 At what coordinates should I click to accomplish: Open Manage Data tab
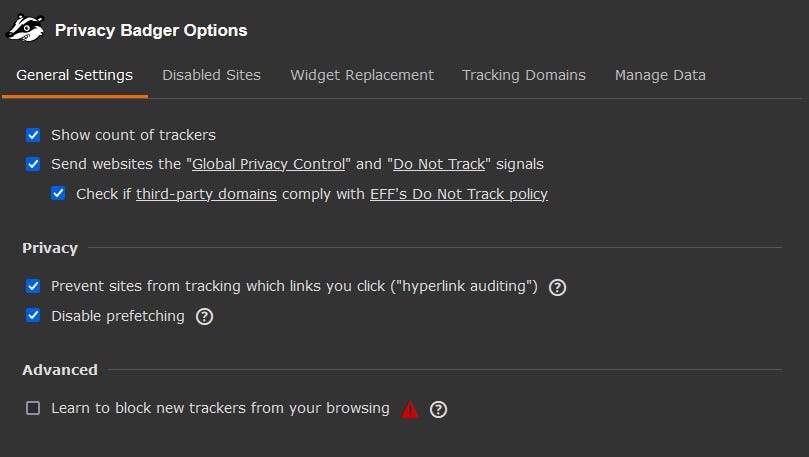[x=660, y=75]
